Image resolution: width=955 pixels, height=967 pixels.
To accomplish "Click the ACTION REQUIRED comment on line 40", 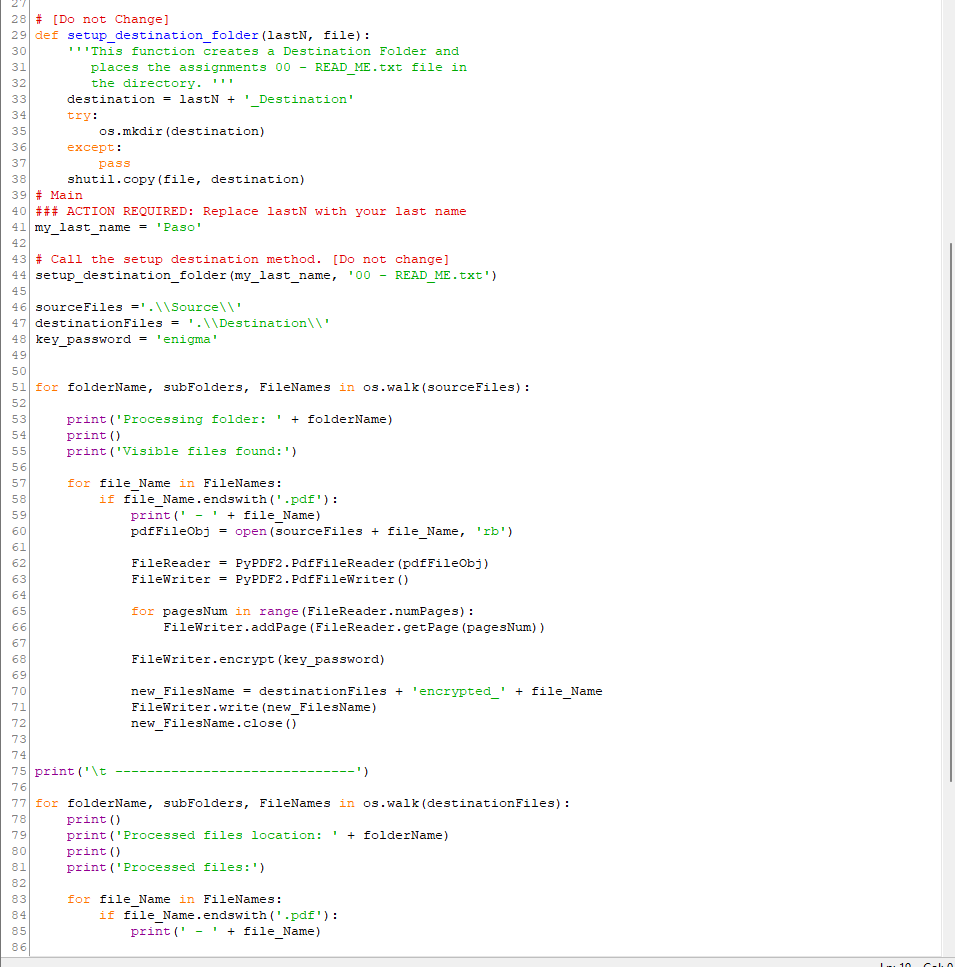I will point(250,211).
